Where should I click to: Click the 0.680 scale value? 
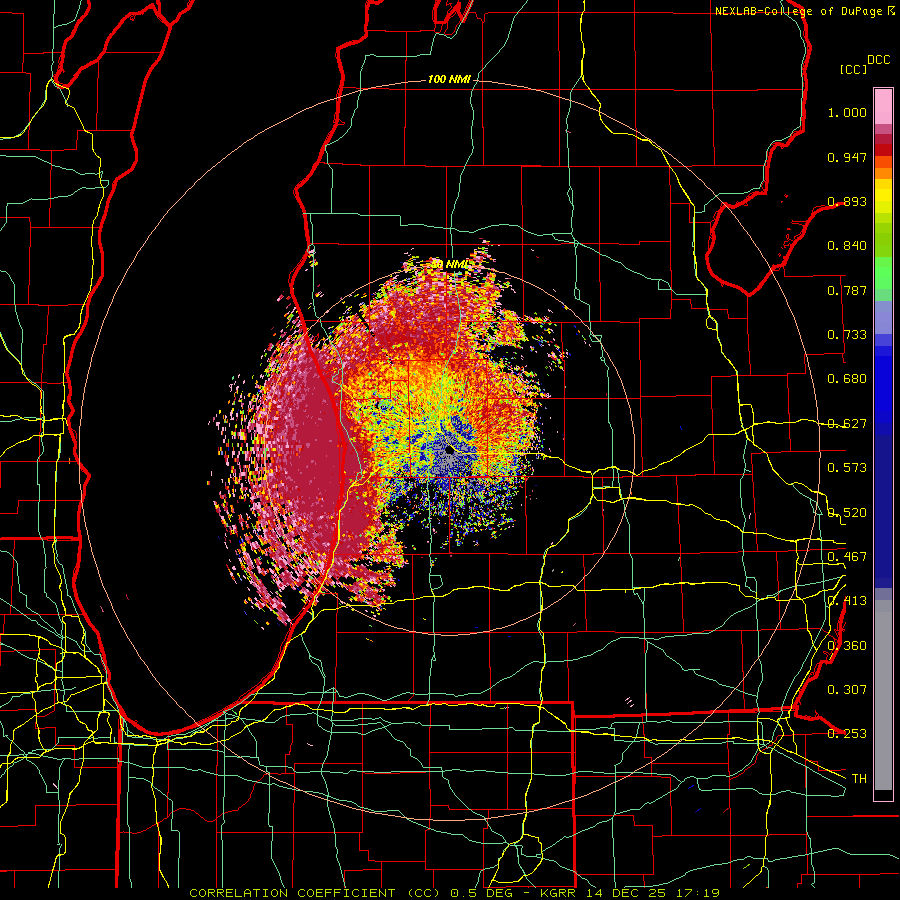point(847,379)
